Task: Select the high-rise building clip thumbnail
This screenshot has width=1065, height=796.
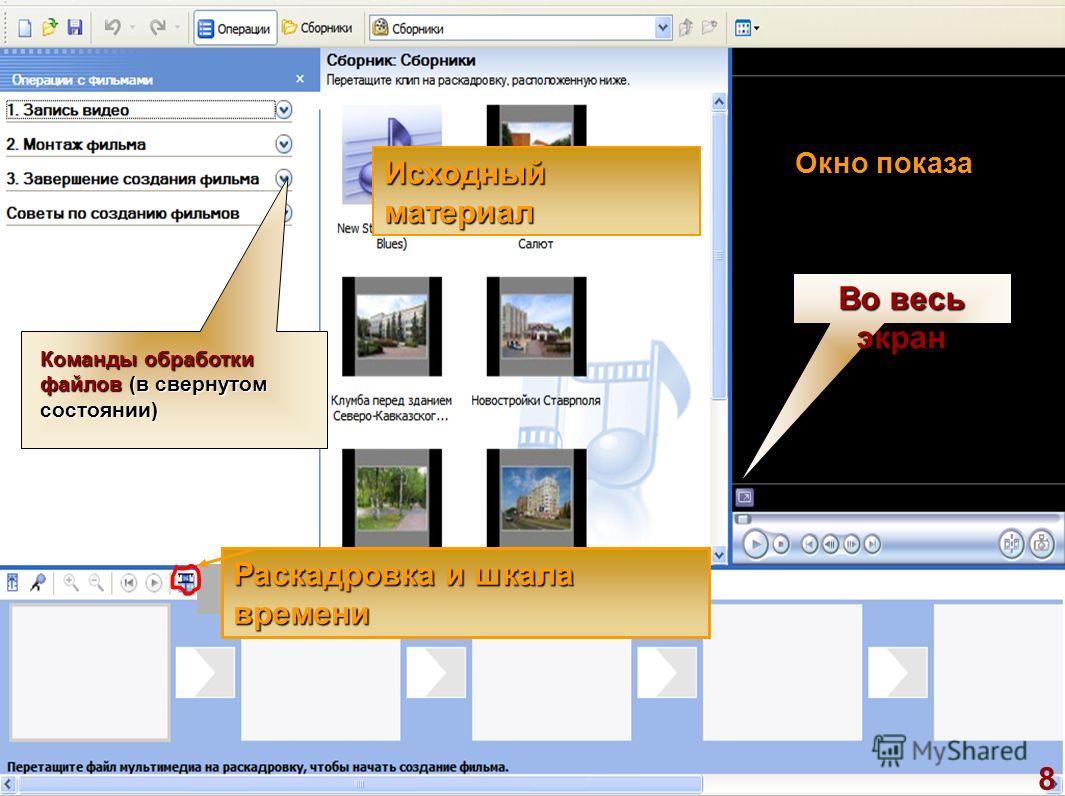Action: click(537, 498)
